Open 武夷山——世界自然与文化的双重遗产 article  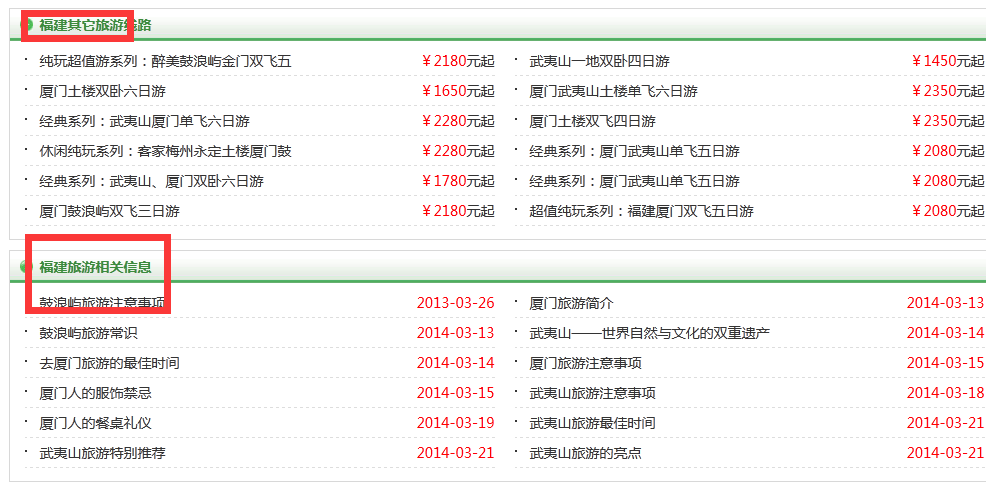coord(649,333)
